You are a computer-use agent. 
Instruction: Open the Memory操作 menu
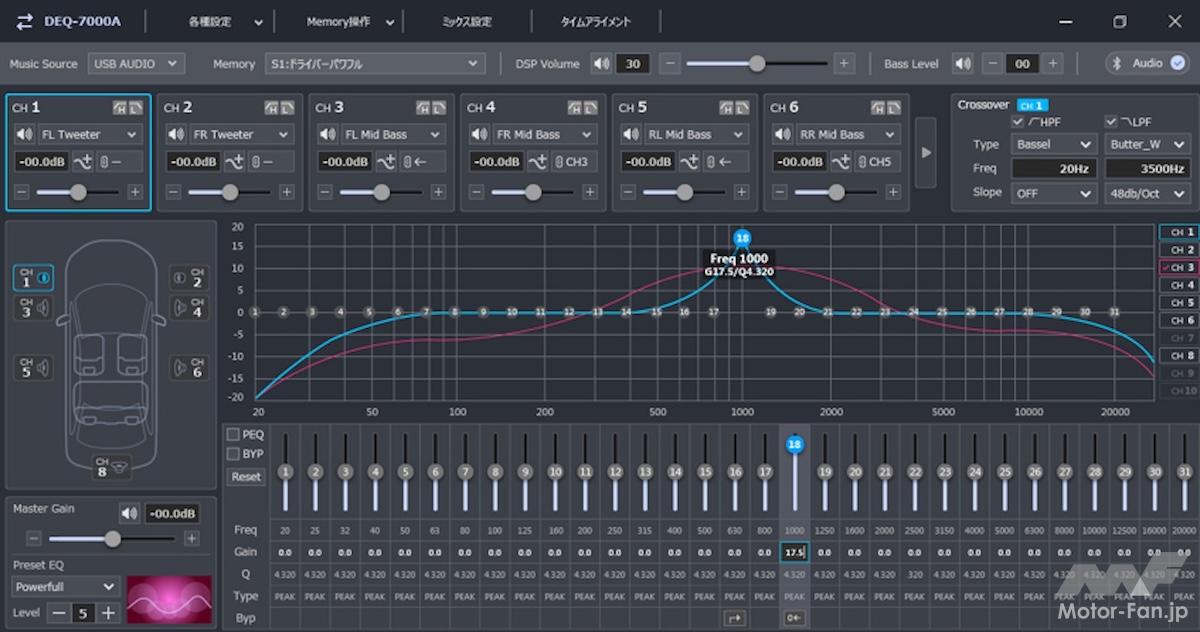click(x=340, y=22)
